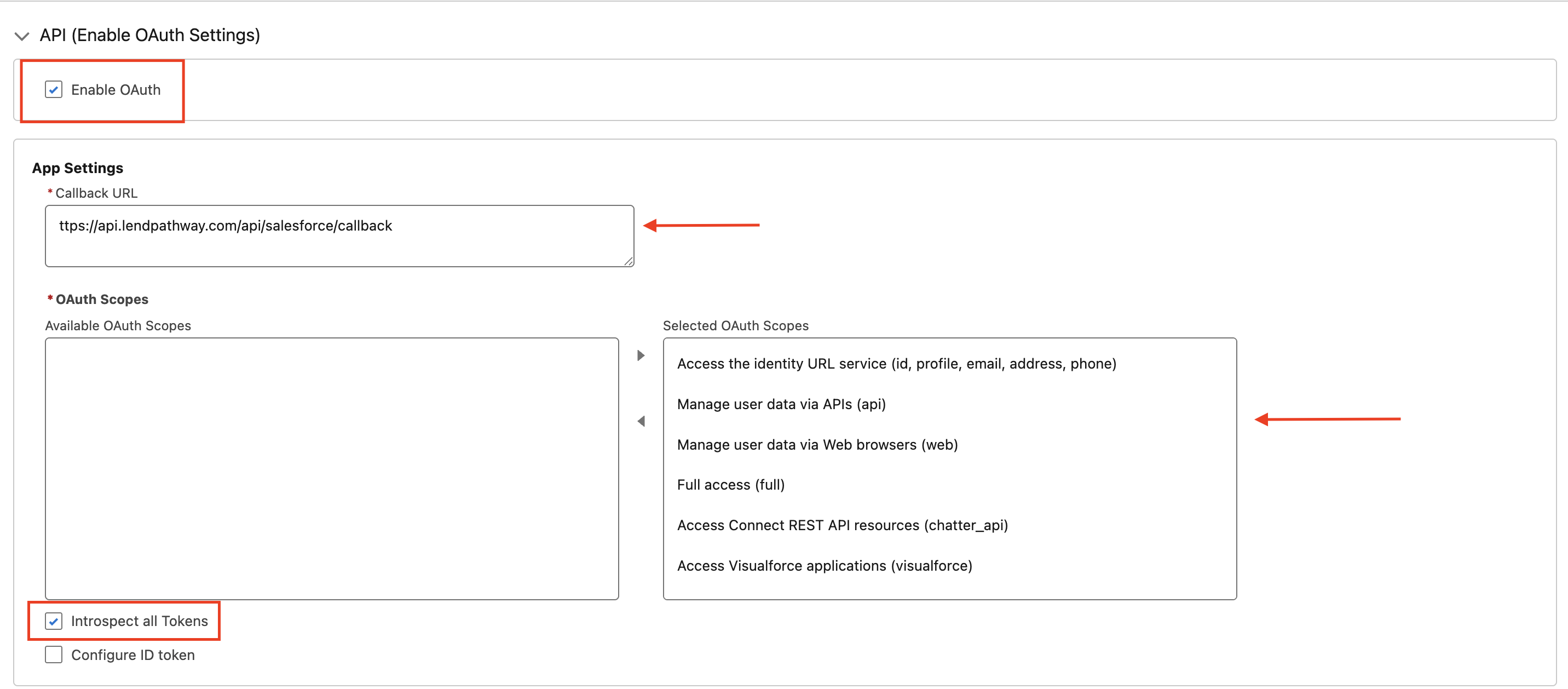Collapse the API (Enable OAuth Settings) section chevron
Image resolution: width=1568 pixels, height=689 pixels.
(22, 36)
